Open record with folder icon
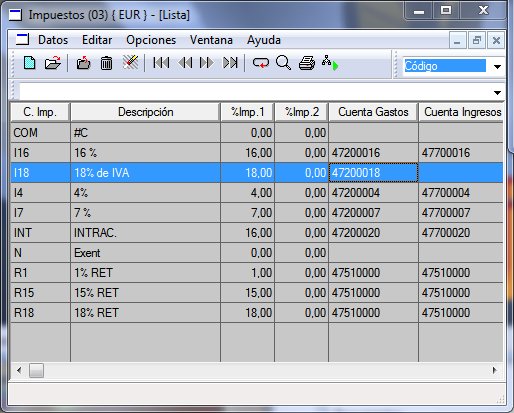Screen dimensions: 514x413 [x=53, y=63]
